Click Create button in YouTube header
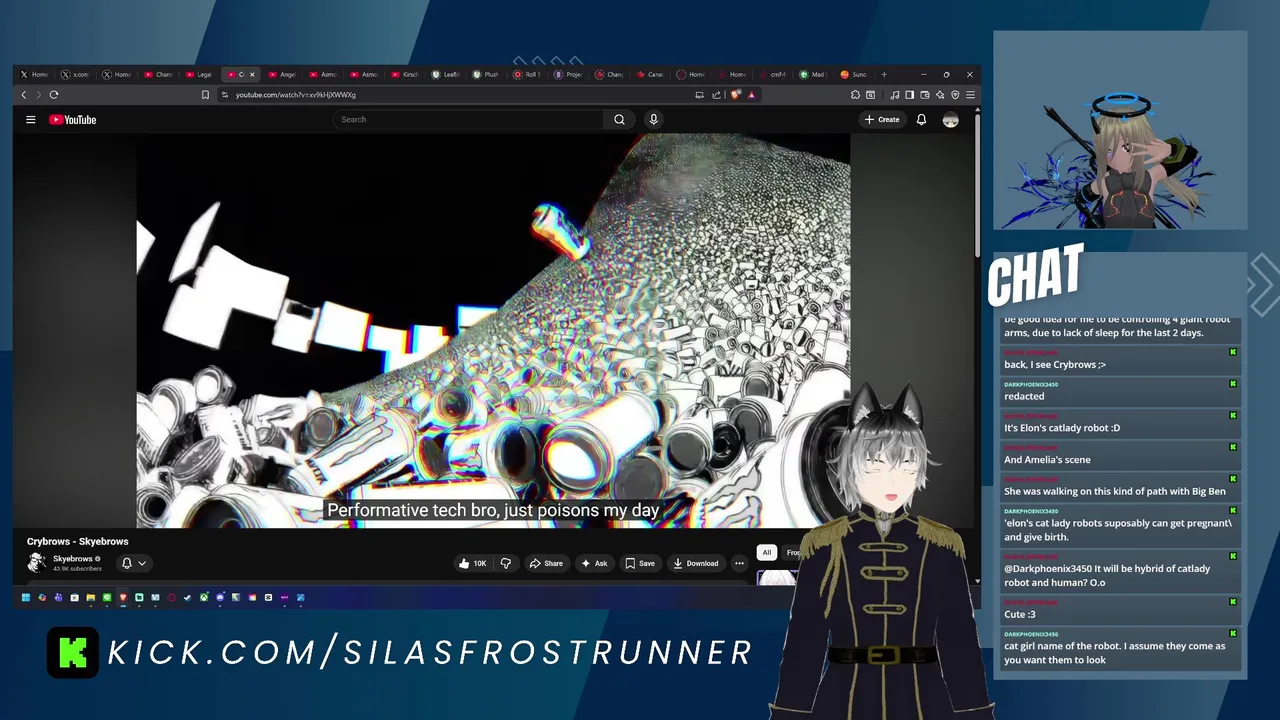 (x=882, y=119)
